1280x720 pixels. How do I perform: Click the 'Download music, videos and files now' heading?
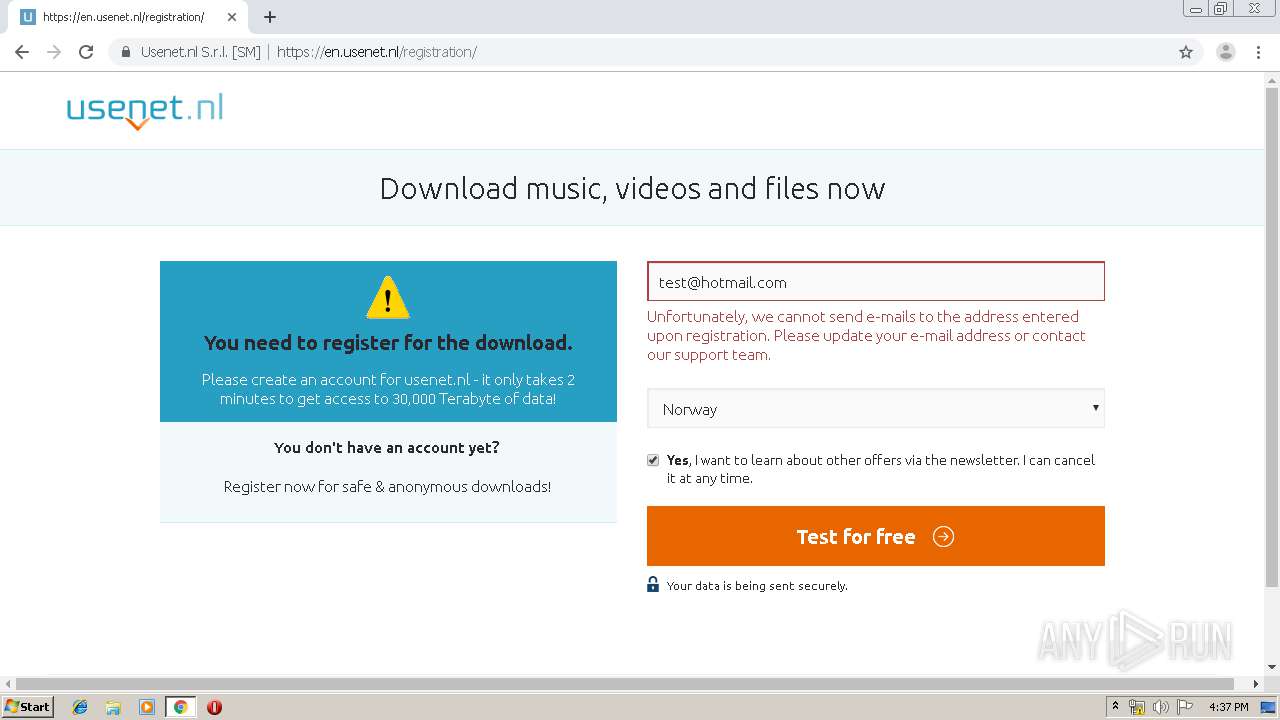[x=632, y=188]
